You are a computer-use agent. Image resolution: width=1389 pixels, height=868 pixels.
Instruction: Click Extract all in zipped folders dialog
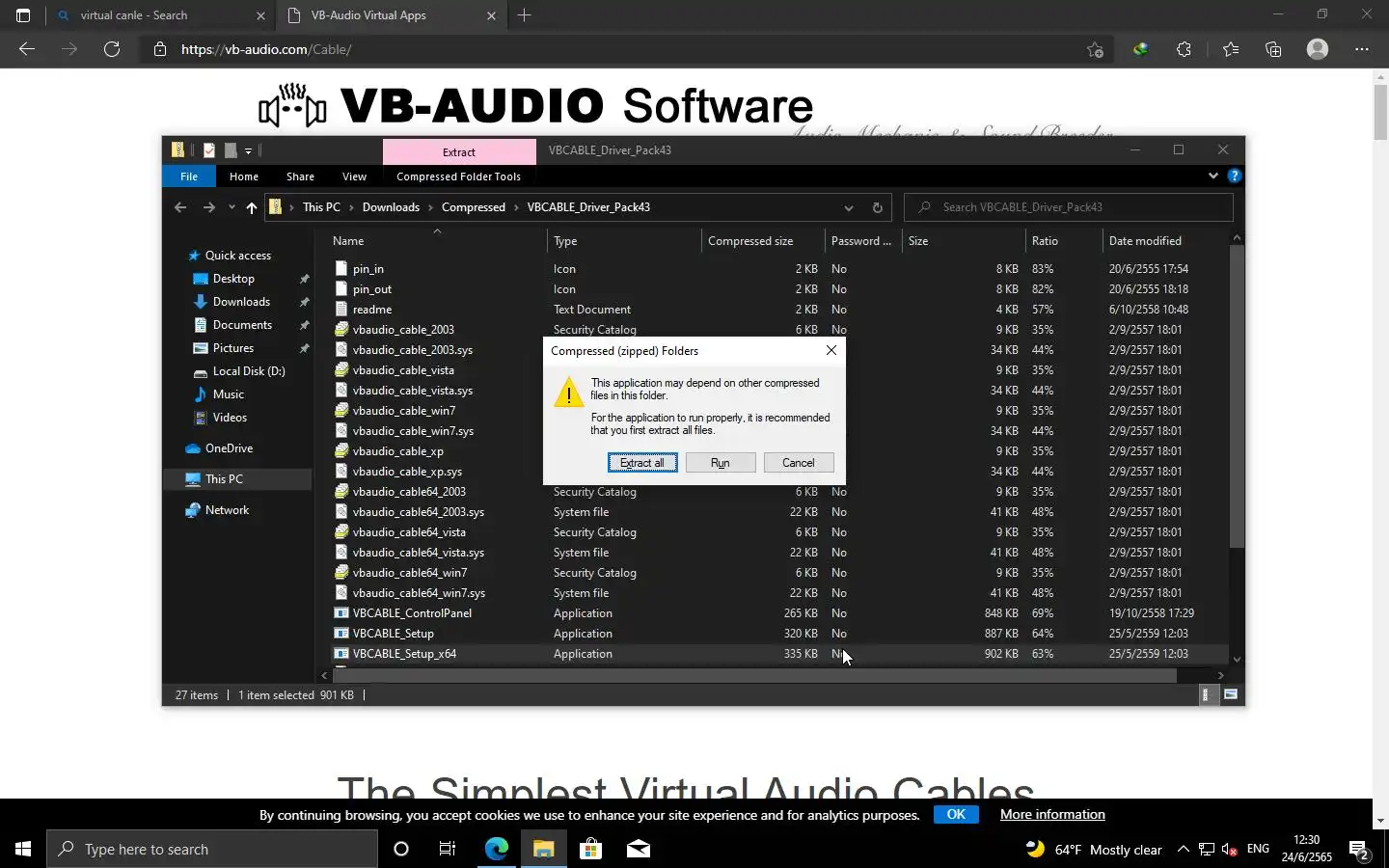[642, 463]
